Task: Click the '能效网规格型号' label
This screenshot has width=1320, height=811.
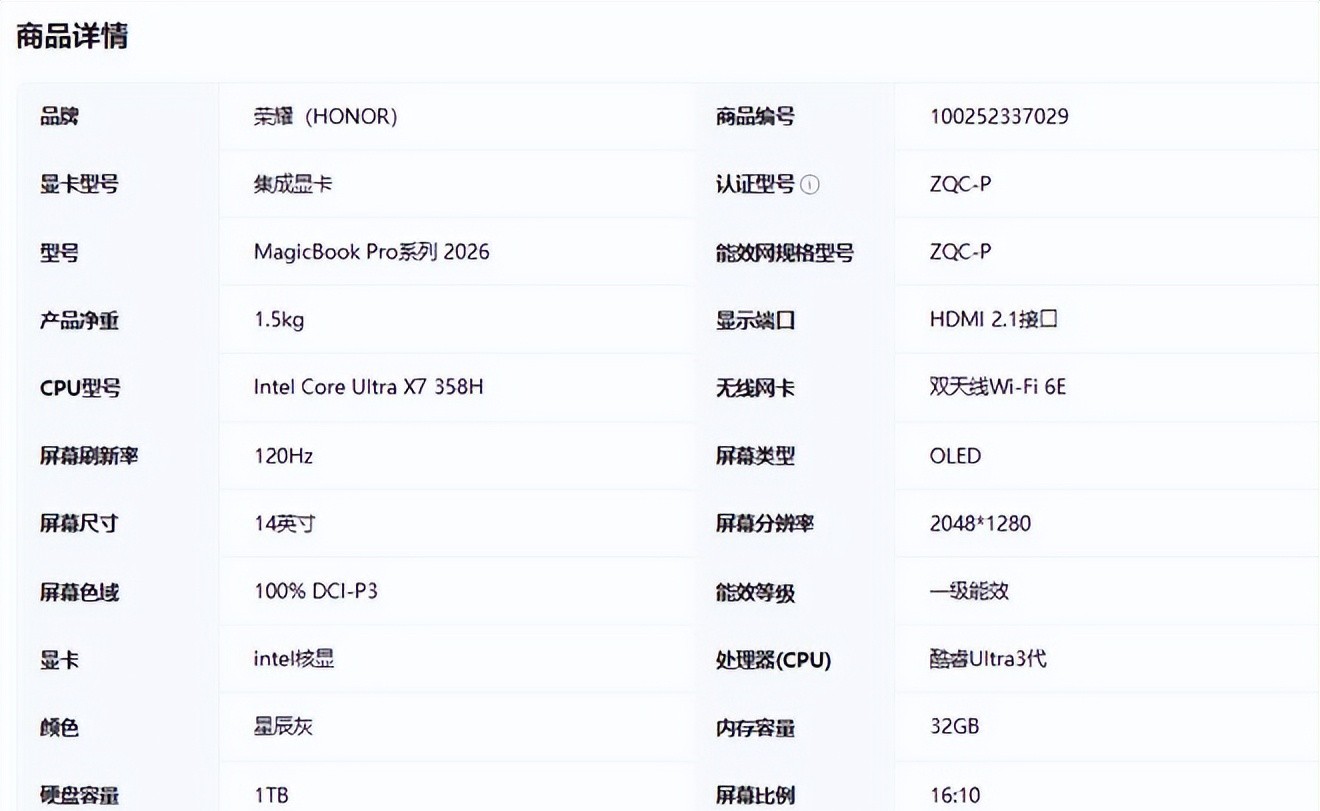Action: pos(784,253)
